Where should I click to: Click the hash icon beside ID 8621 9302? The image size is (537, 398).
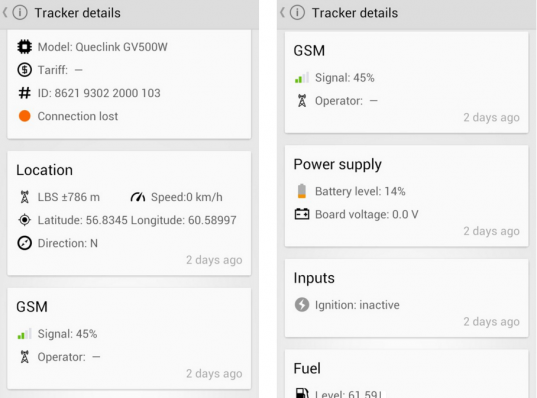(24, 93)
